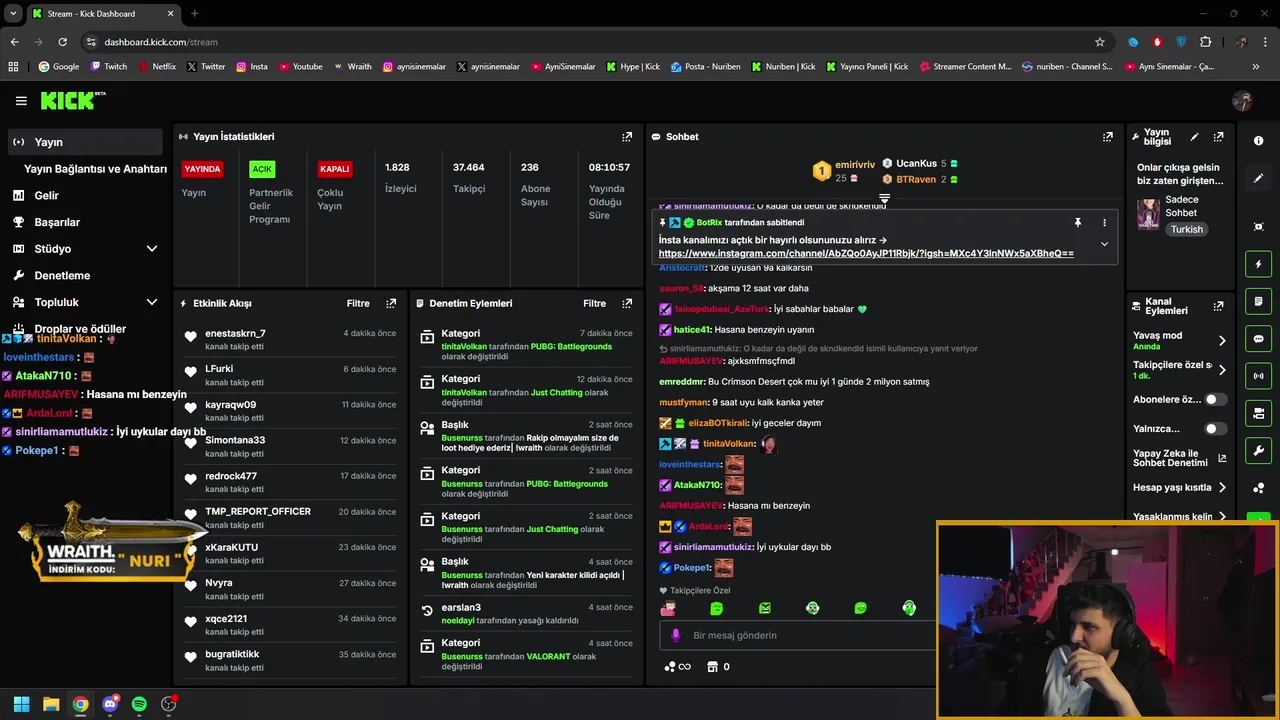
Task: Switch to the Stream - Kick Dashboard tab
Action: click(102, 14)
